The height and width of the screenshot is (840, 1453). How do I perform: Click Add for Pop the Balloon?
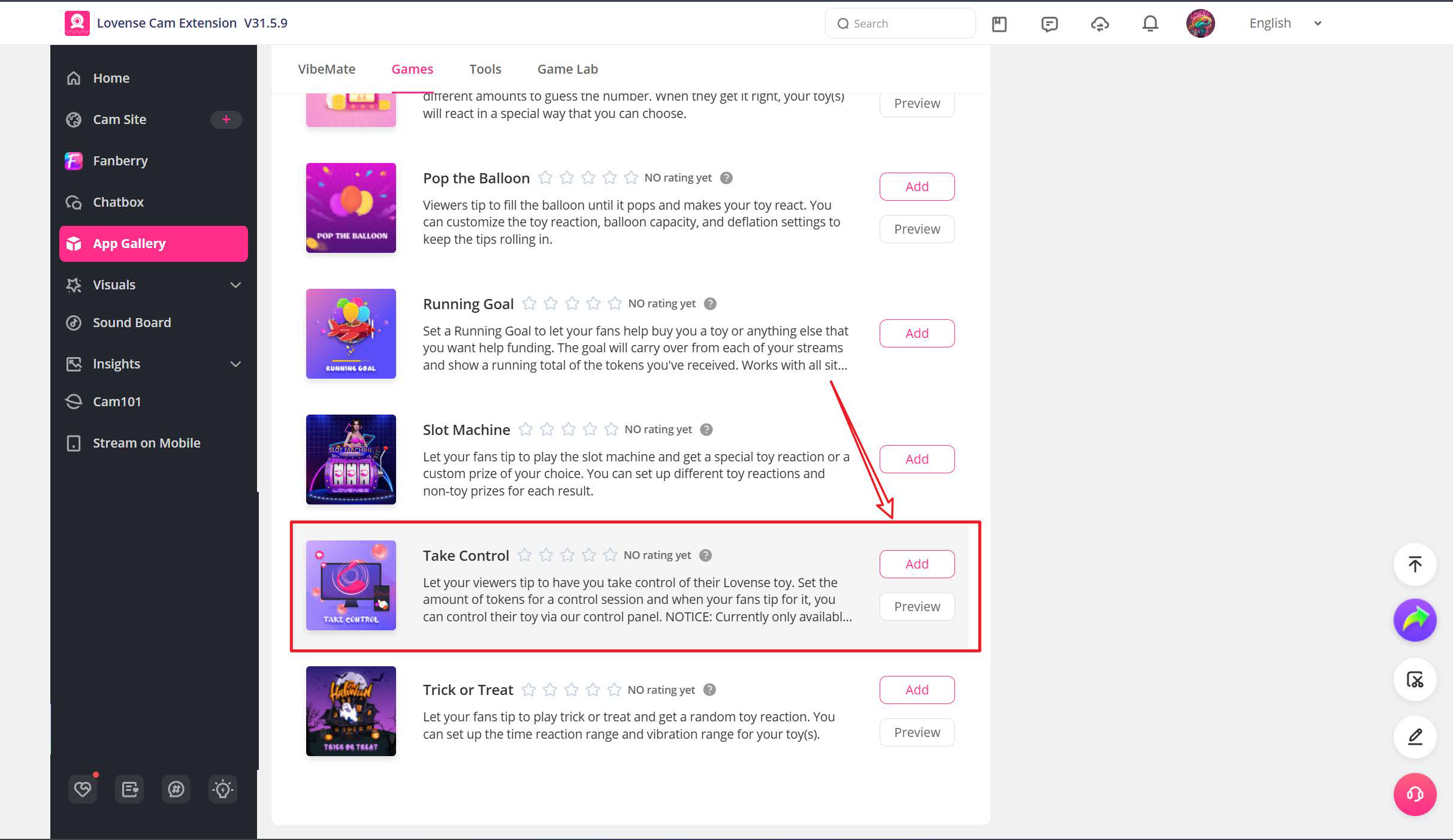917,186
